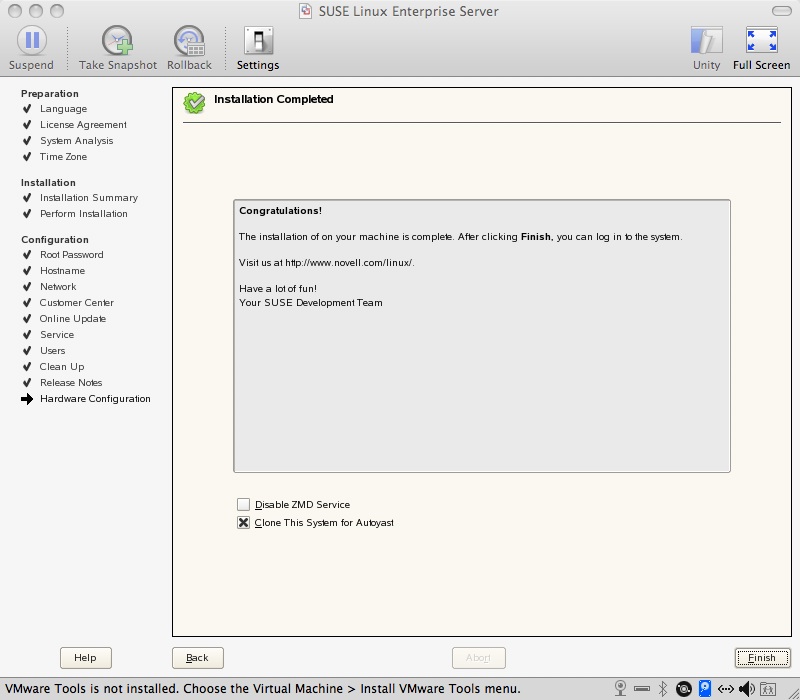
Task: Uncheck Clone This System for Autoyast
Action: click(243, 523)
